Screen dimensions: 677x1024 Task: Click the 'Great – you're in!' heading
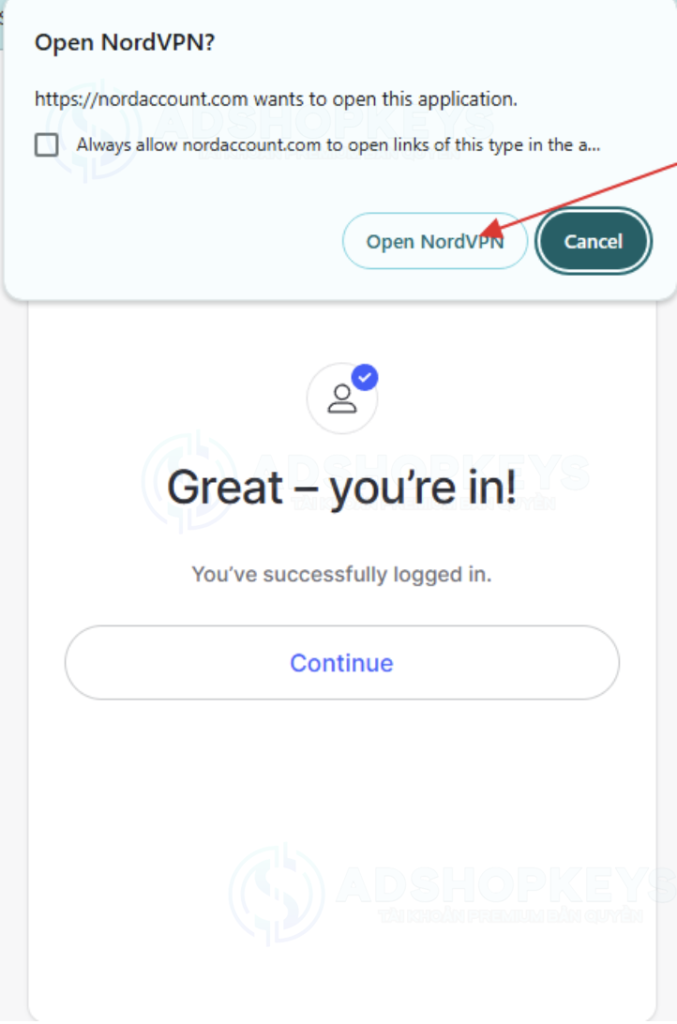[x=341, y=488]
